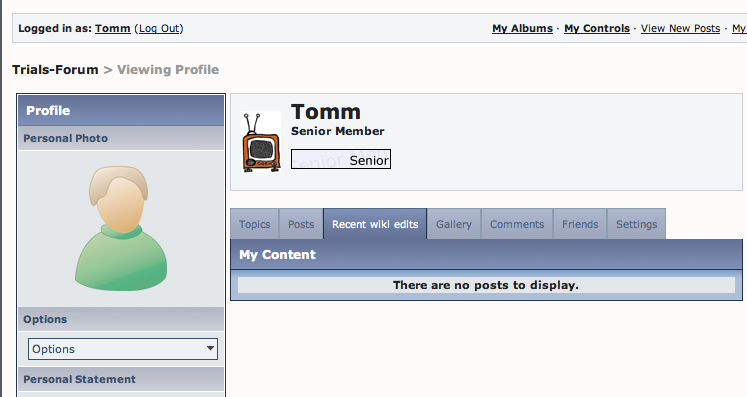Image resolution: width=747 pixels, height=397 pixels.
Task: Click the Log Out link
Action: pos(159,29)
